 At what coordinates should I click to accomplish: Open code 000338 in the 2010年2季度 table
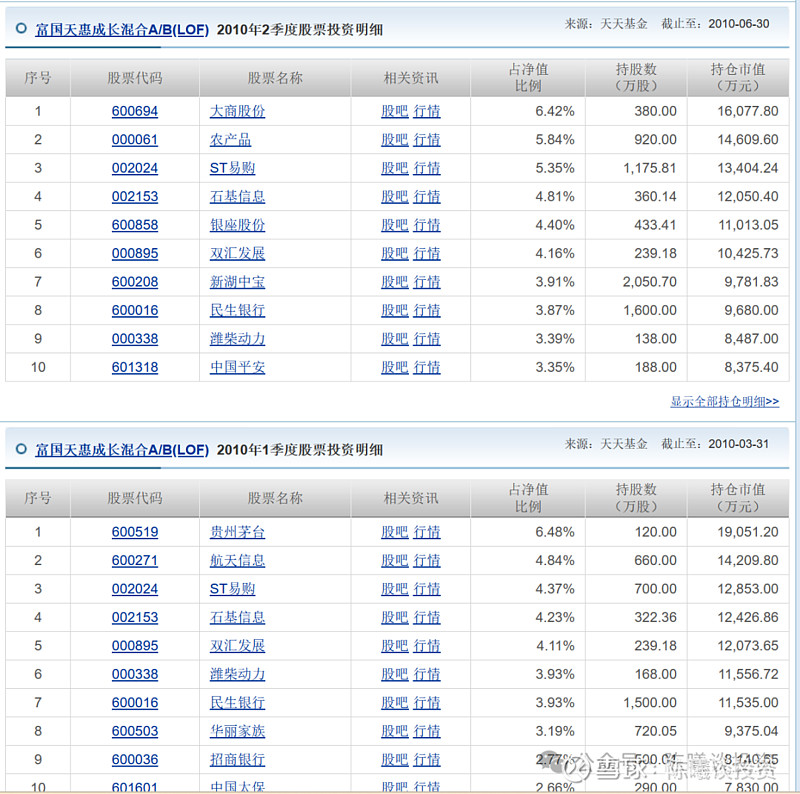pos(135,339)
